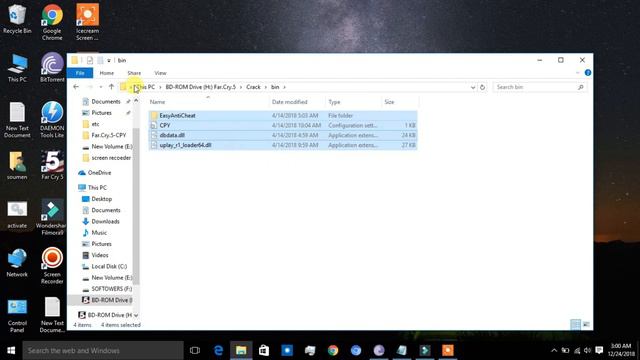Go up one folder level
This screenshot has width=640, height=360.
tap(111, 87)
